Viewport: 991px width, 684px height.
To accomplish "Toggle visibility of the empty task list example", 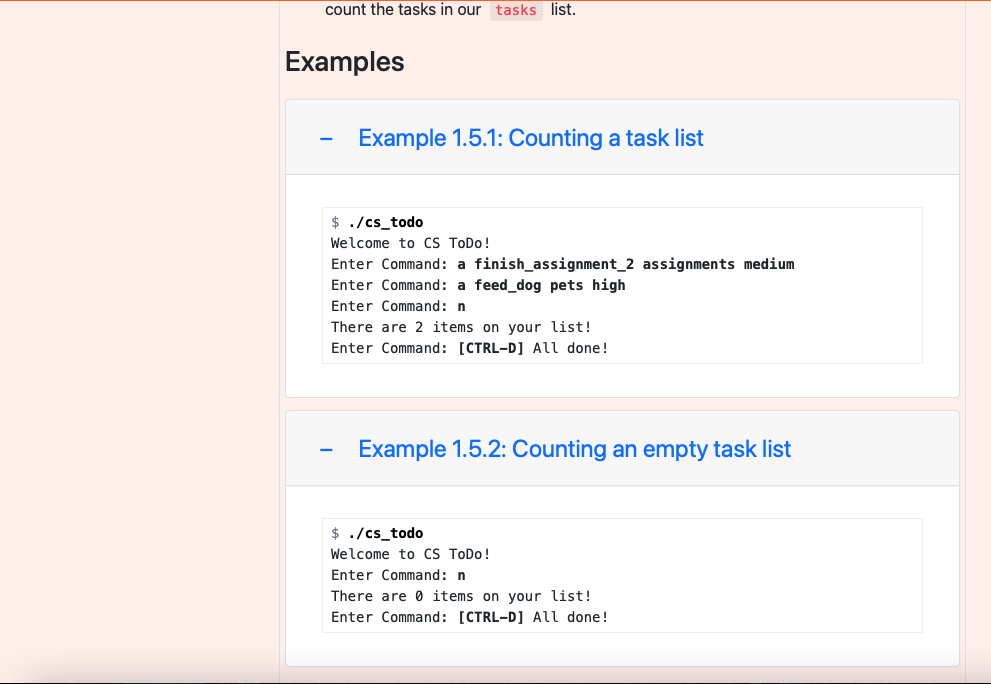I will tap(325, 449).
